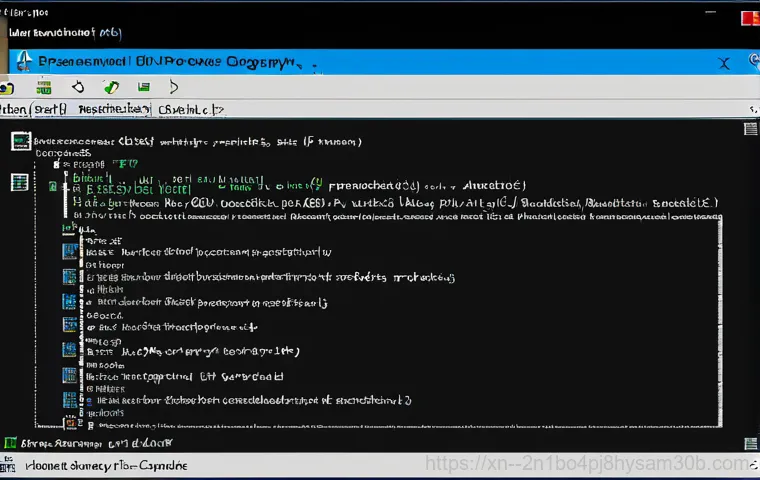
Task: Click the play arrow toolbar icon
Action: pos(174,87)
